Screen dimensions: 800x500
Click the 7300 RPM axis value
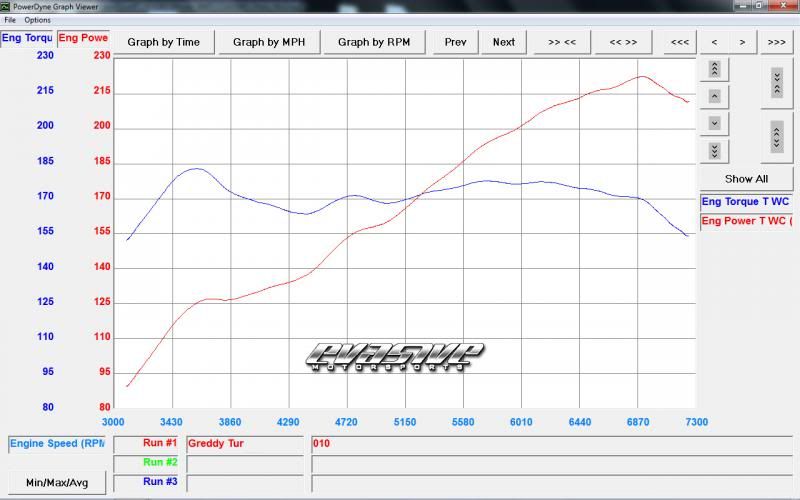pos(696,422)
